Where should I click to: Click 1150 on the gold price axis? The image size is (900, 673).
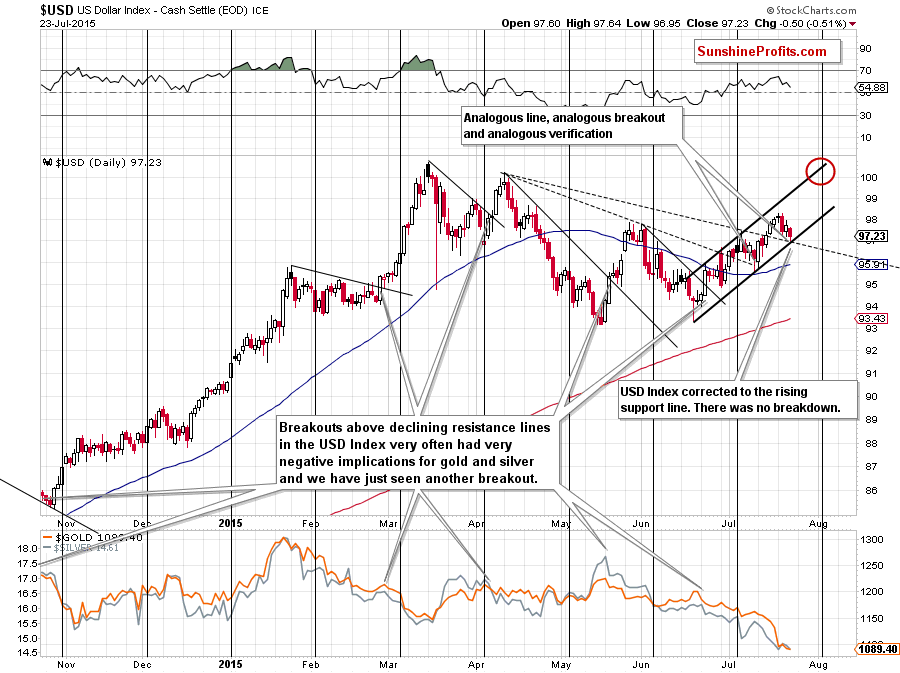871,618
